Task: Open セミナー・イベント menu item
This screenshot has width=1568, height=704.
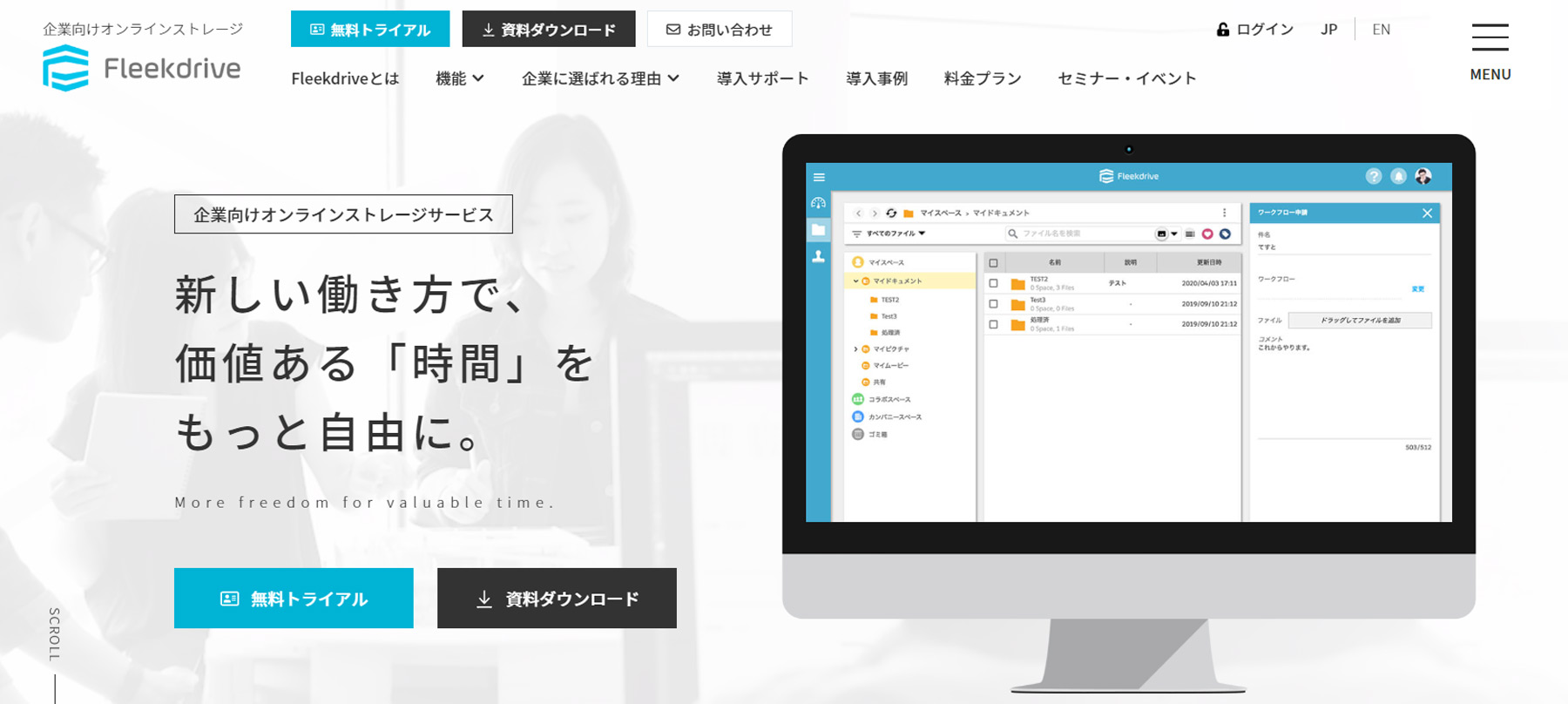Action: (x=1127, y=78)
